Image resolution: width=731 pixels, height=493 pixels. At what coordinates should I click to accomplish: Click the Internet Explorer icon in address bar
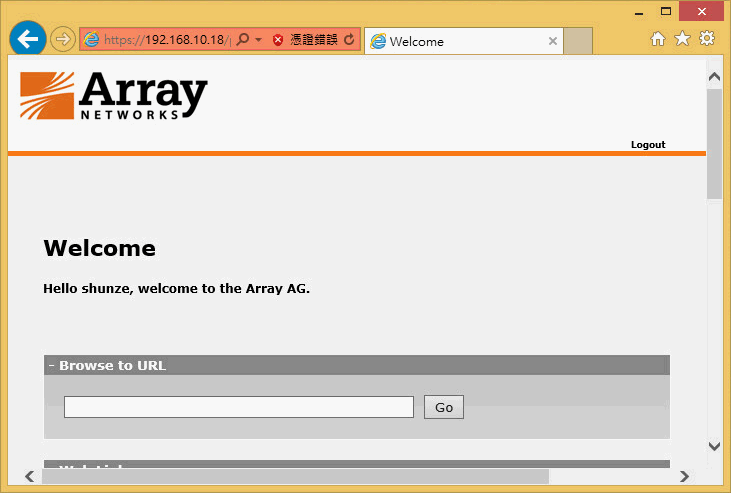click(x=91, y=39)
